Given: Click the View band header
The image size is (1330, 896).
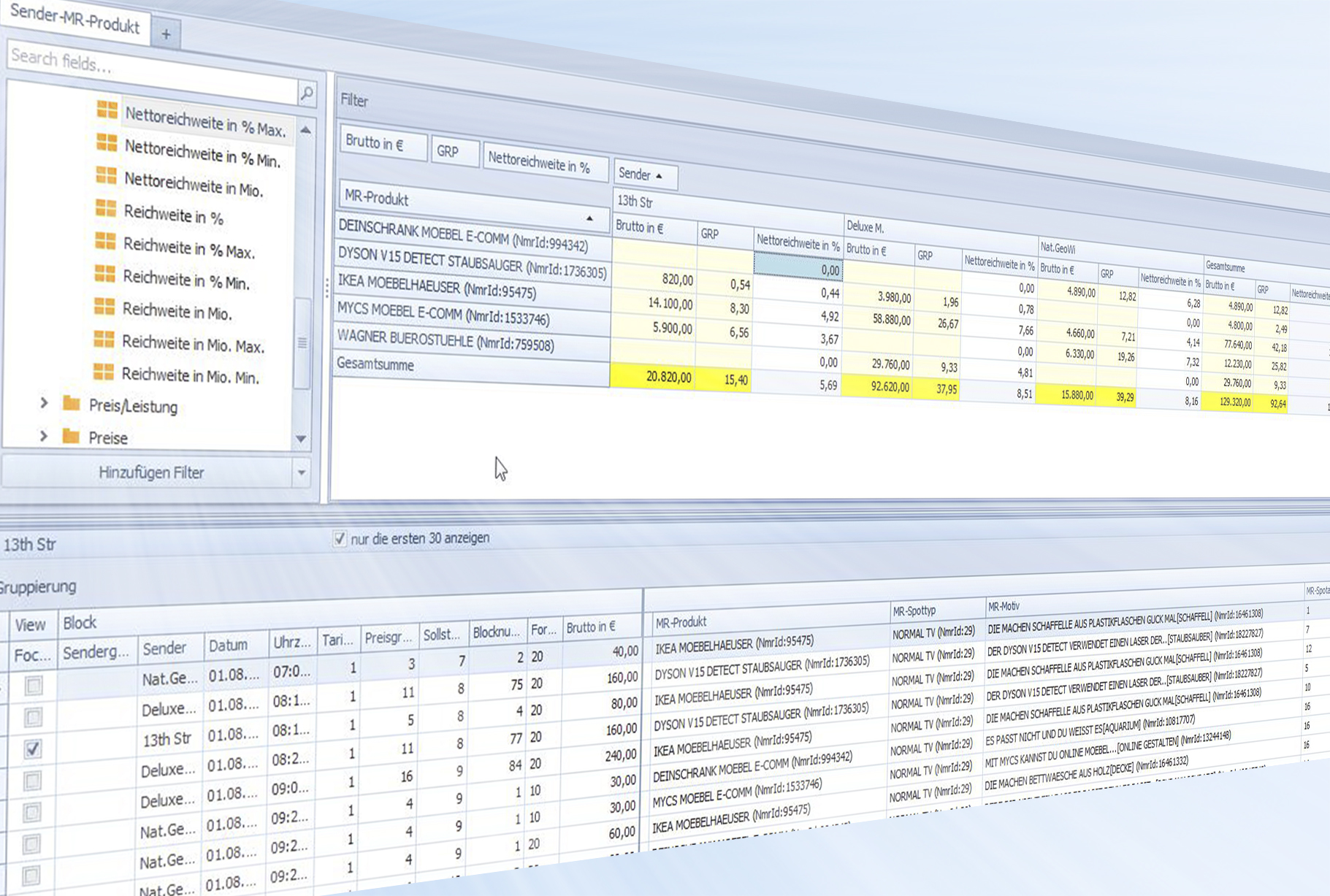Looking at the screenshot, I should coord(31,625).
